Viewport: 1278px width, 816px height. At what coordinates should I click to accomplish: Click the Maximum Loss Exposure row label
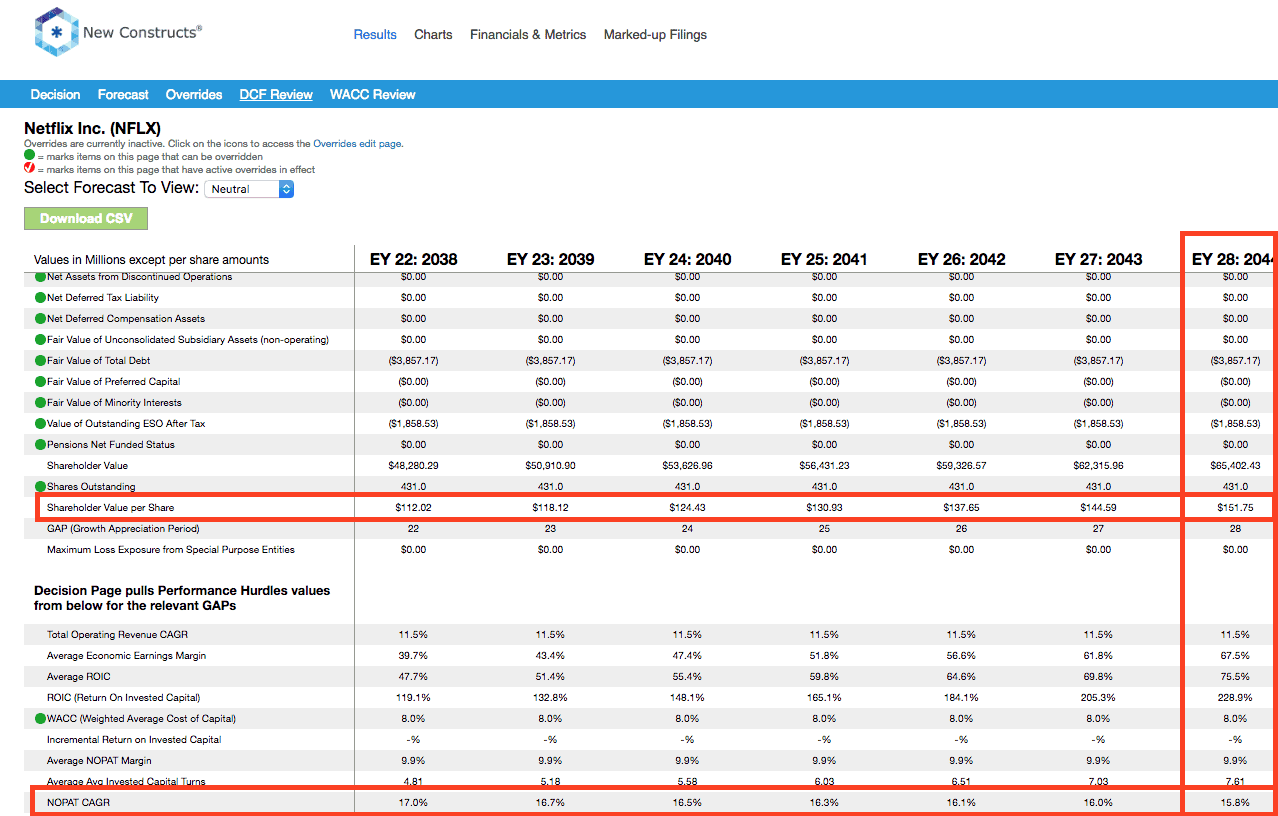point(171,550)
